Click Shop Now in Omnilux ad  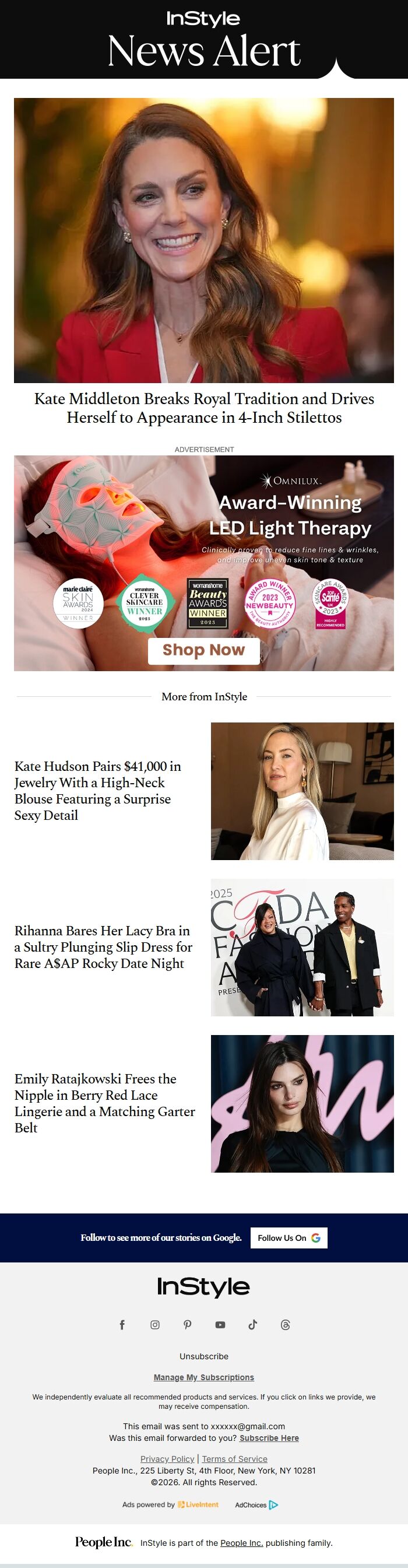(x=203, y=650)
